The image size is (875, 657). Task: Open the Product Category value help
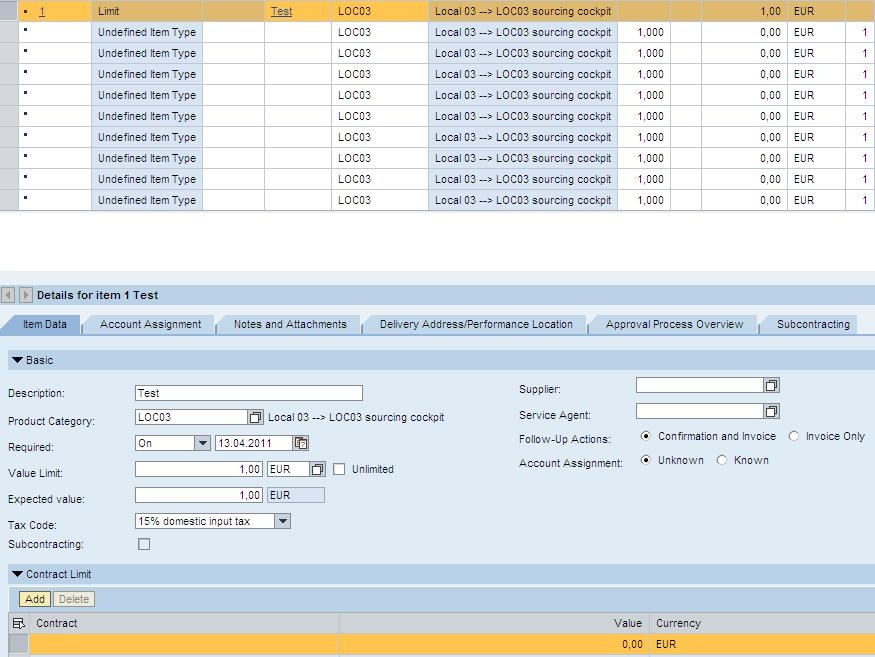255,417
